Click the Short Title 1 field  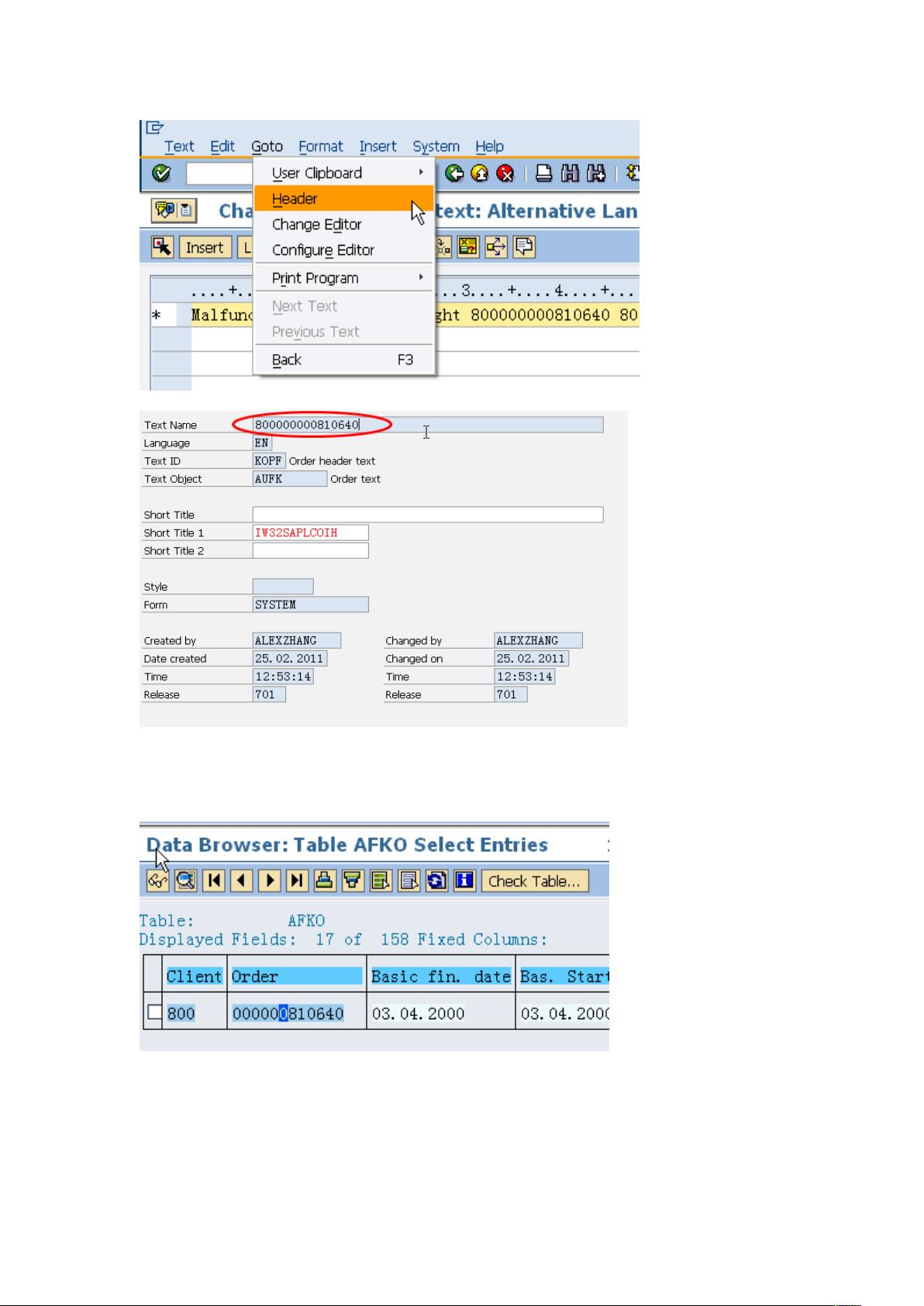click(311, 532)
